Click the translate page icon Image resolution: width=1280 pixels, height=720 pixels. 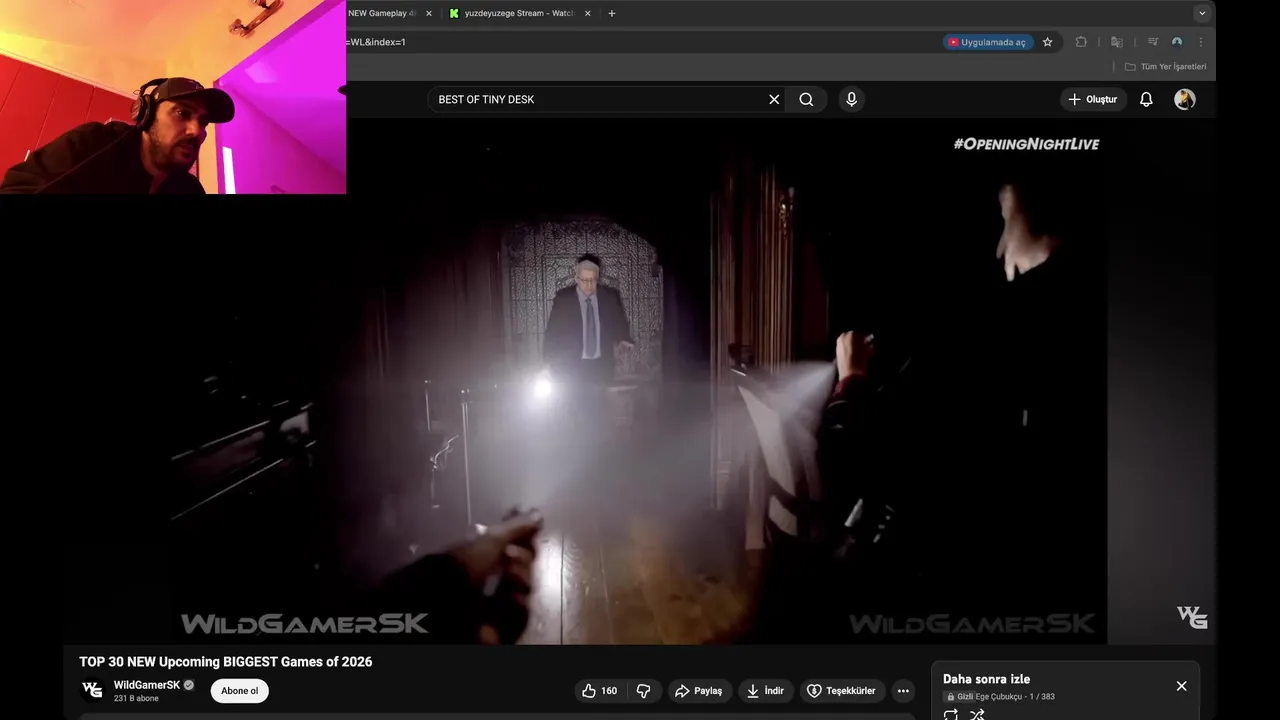(x=1117, y=42)
